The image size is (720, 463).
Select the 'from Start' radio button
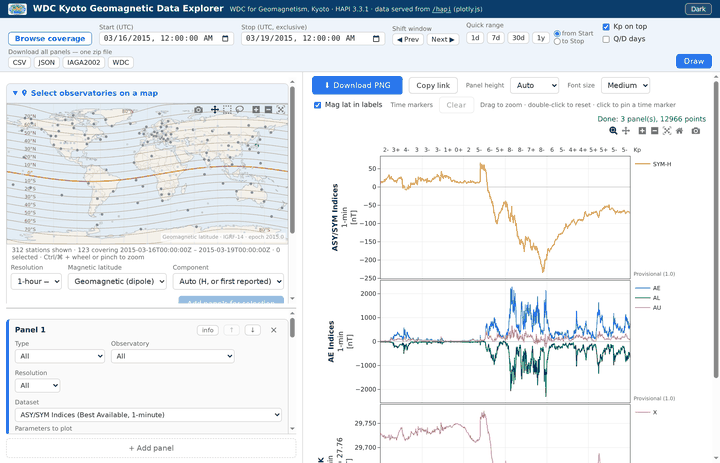(x=557, y=34)
